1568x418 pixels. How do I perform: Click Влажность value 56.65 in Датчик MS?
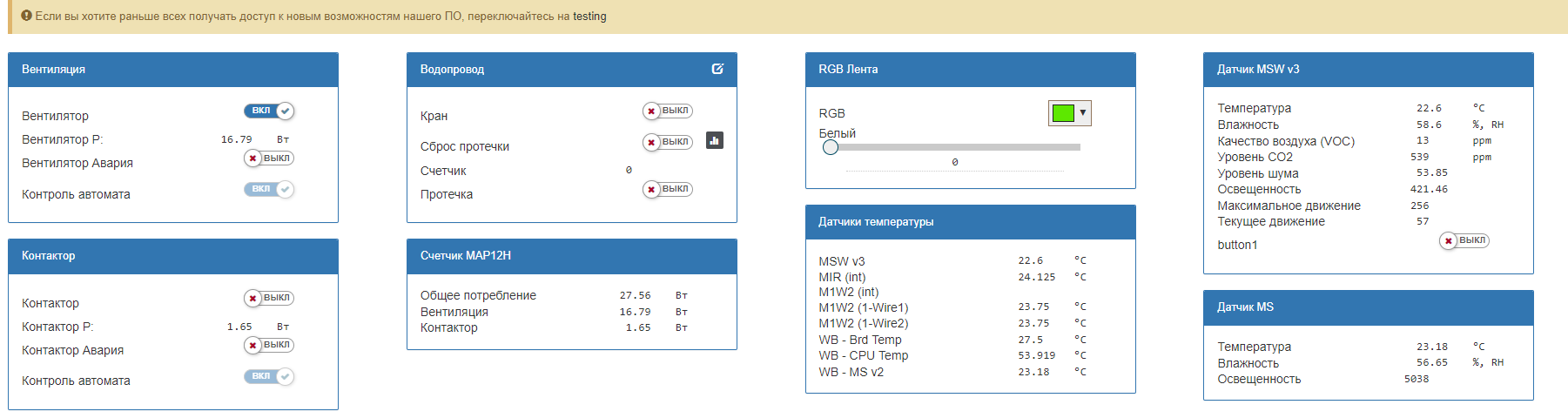1432,362
